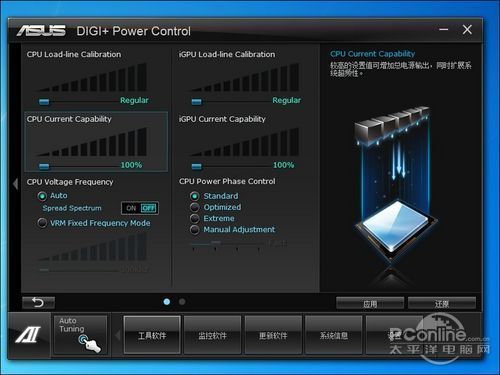
Task: Click the iGPU Current Capability label
Action: tap(222, 119)
